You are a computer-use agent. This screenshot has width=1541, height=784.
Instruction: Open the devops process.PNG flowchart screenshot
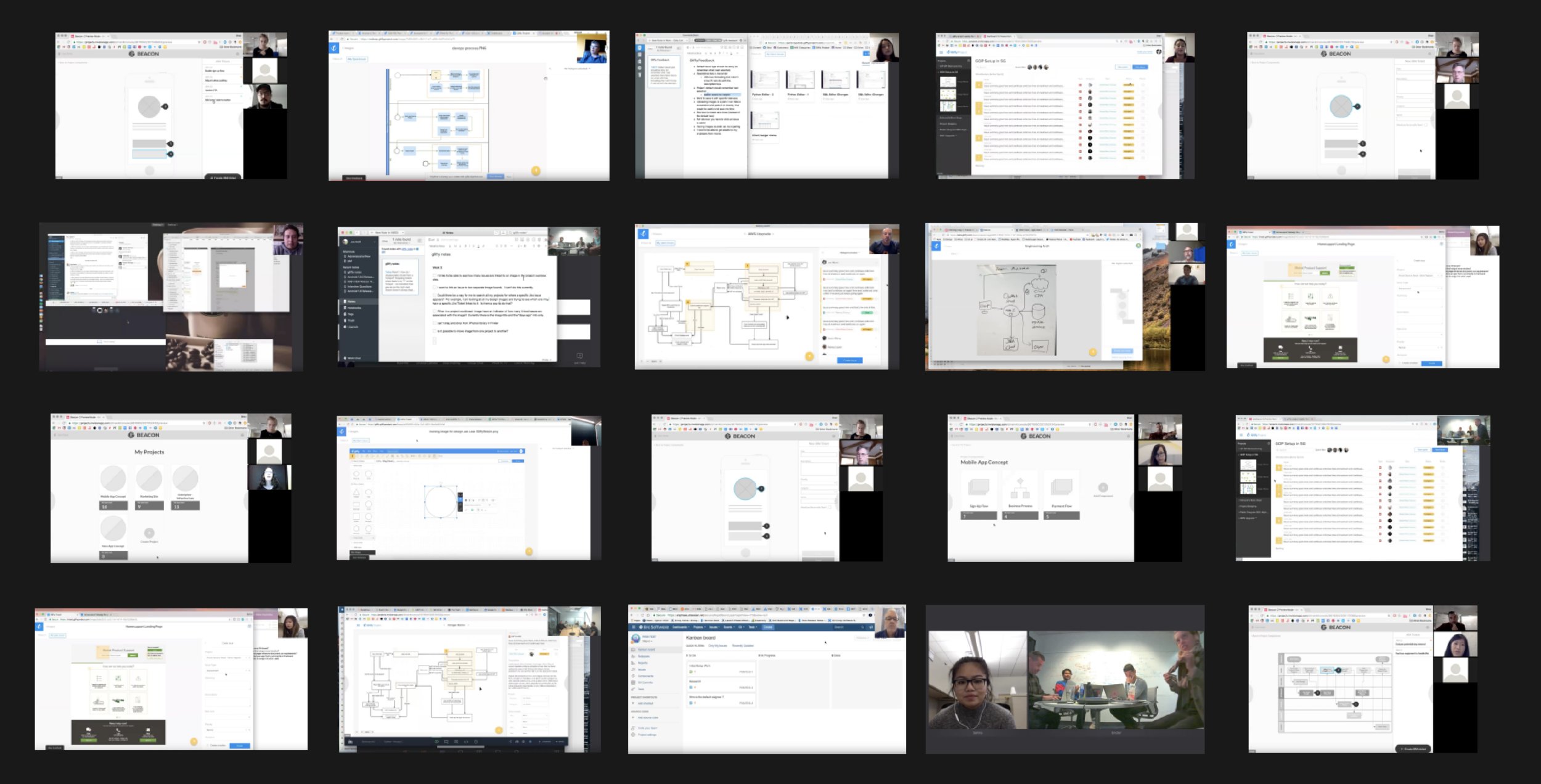click(468, 105)
